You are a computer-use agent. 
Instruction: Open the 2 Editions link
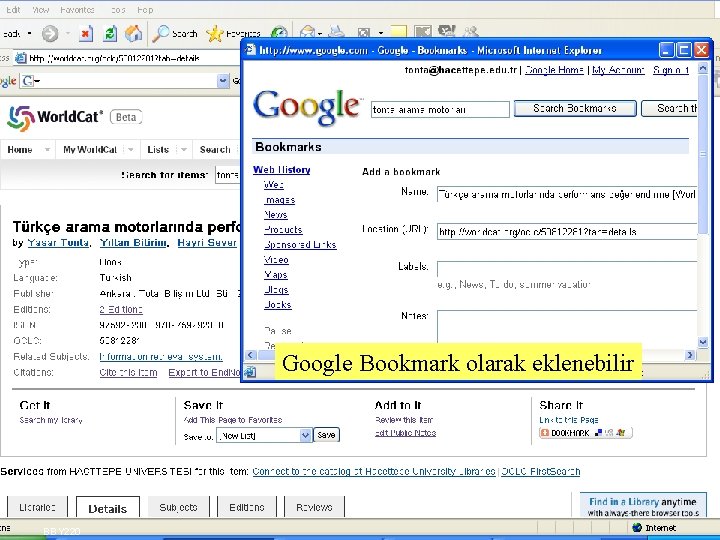[121, 309]
